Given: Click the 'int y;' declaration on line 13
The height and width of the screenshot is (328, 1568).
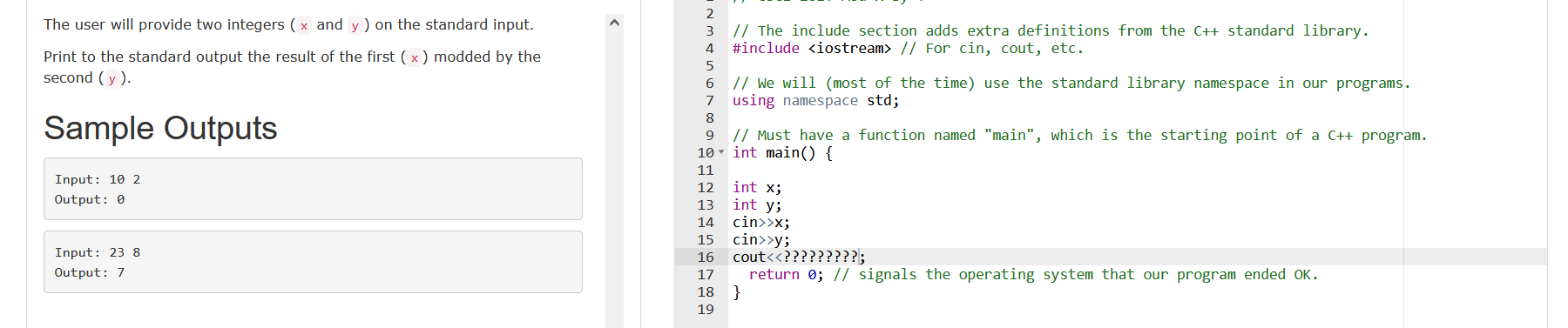Looking at the screenshot, I should point(757,204).
